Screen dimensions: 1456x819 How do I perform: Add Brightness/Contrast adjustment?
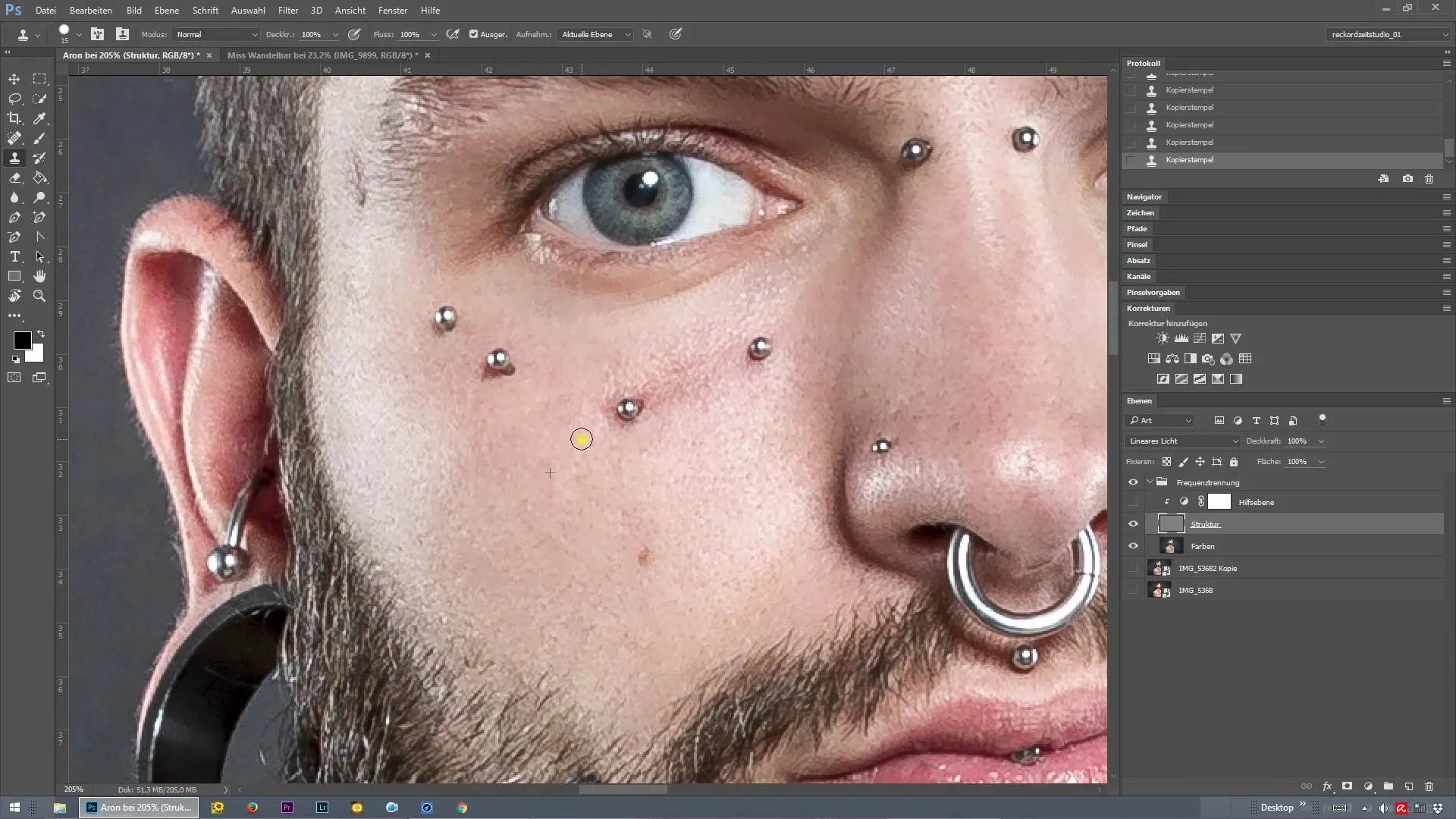point(1163,338)
